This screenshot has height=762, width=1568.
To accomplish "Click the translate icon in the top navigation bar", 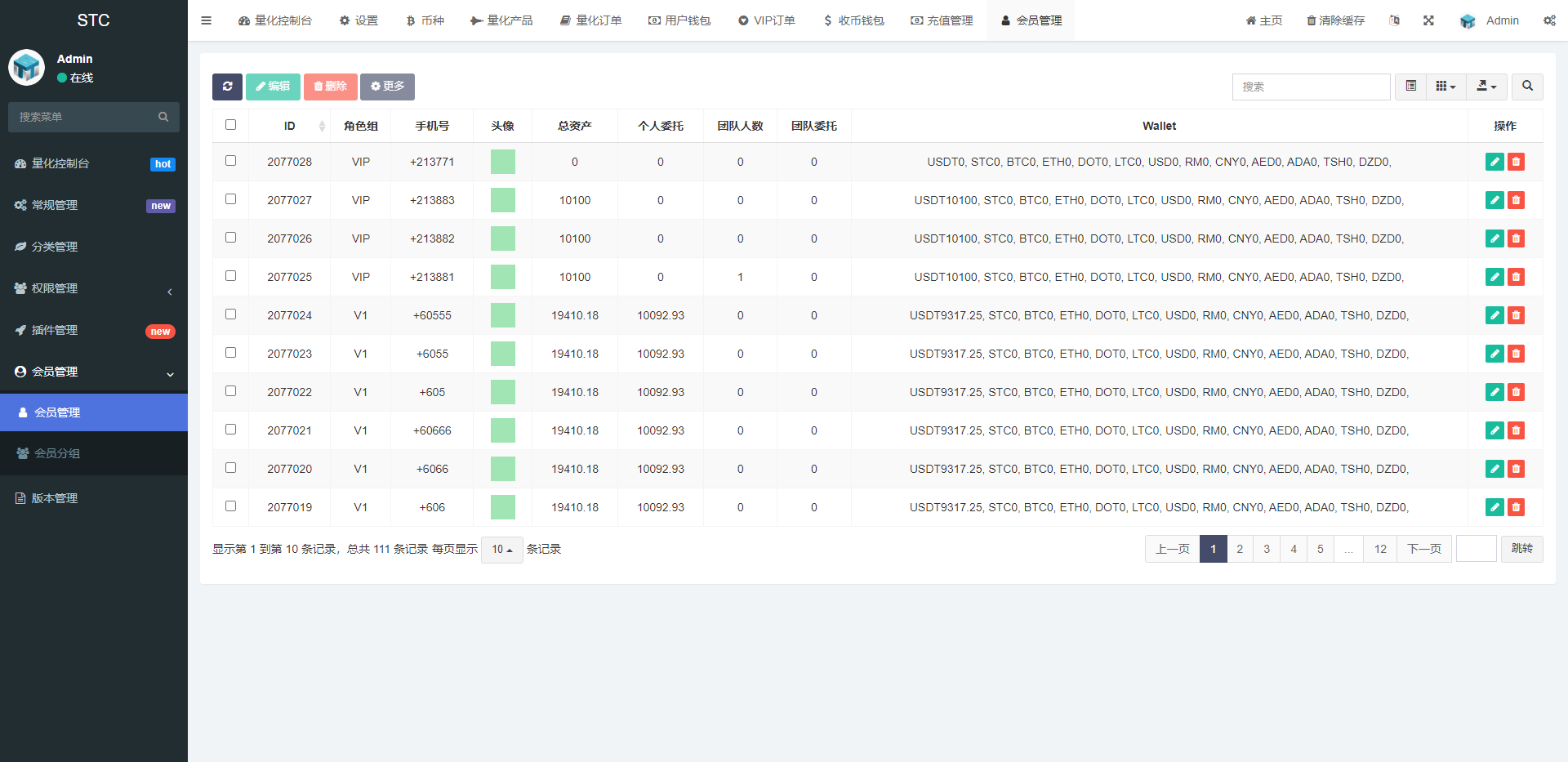I will click(x=1394, y=20).
